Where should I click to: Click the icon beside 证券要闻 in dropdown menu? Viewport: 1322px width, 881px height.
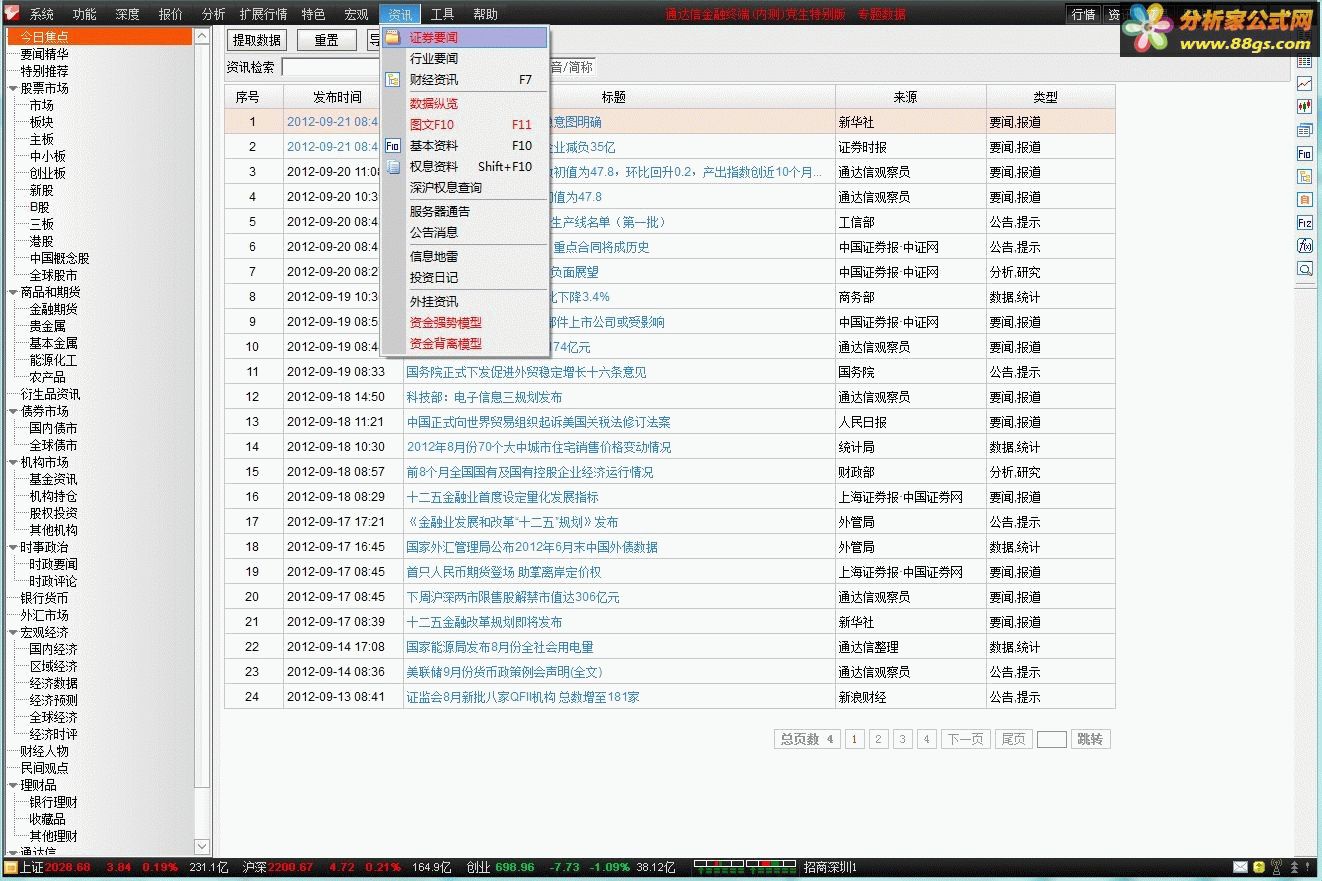pos(393,37)
